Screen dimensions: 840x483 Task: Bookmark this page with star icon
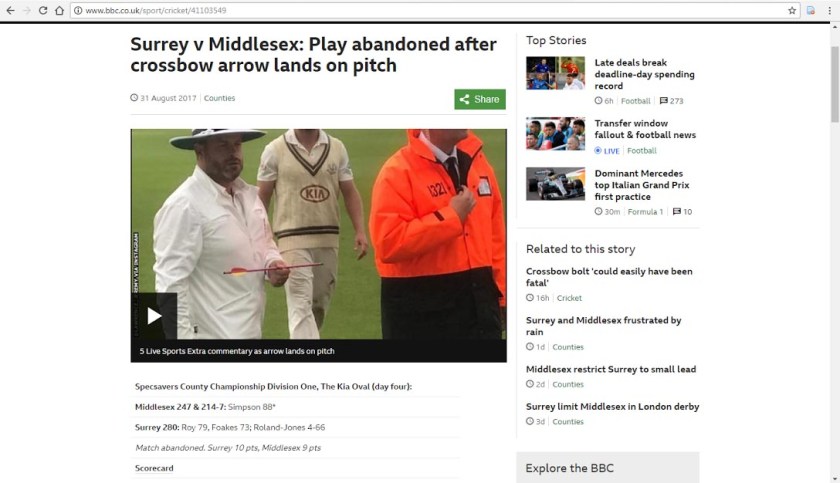[x=792, y=10]
